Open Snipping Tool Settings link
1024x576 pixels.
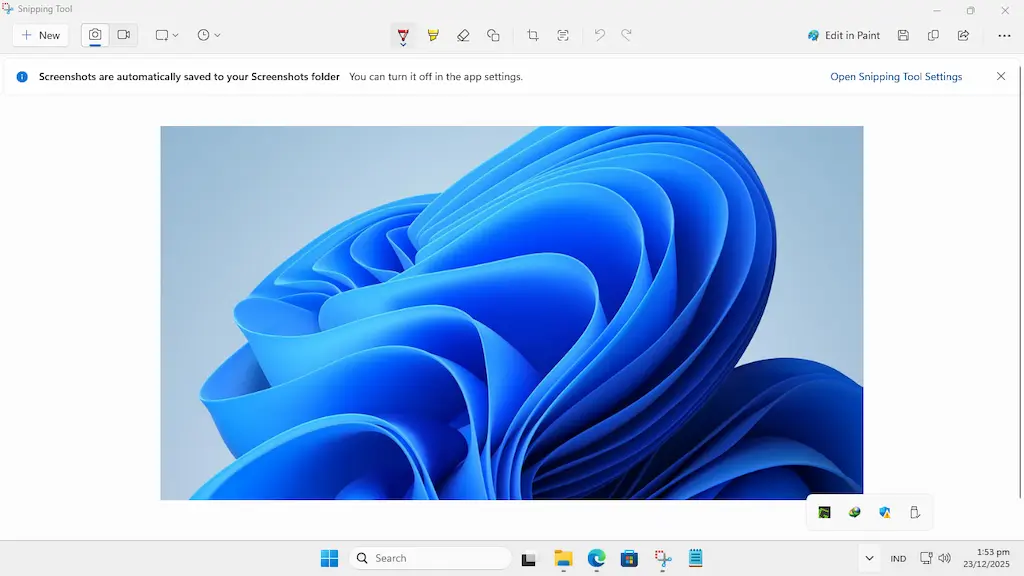(x=896, y=76)
